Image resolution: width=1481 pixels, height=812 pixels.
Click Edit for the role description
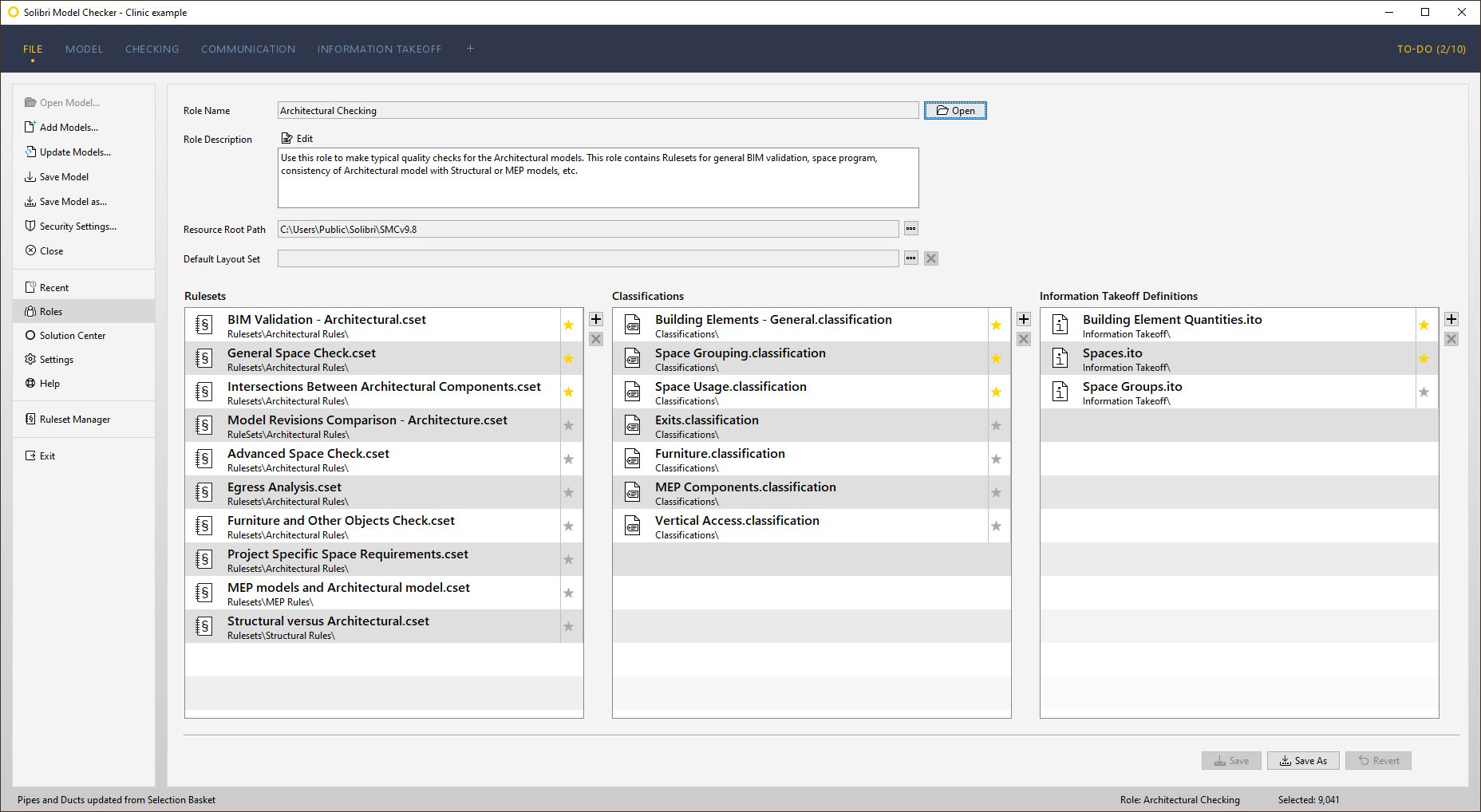click(x=297, y=139)
